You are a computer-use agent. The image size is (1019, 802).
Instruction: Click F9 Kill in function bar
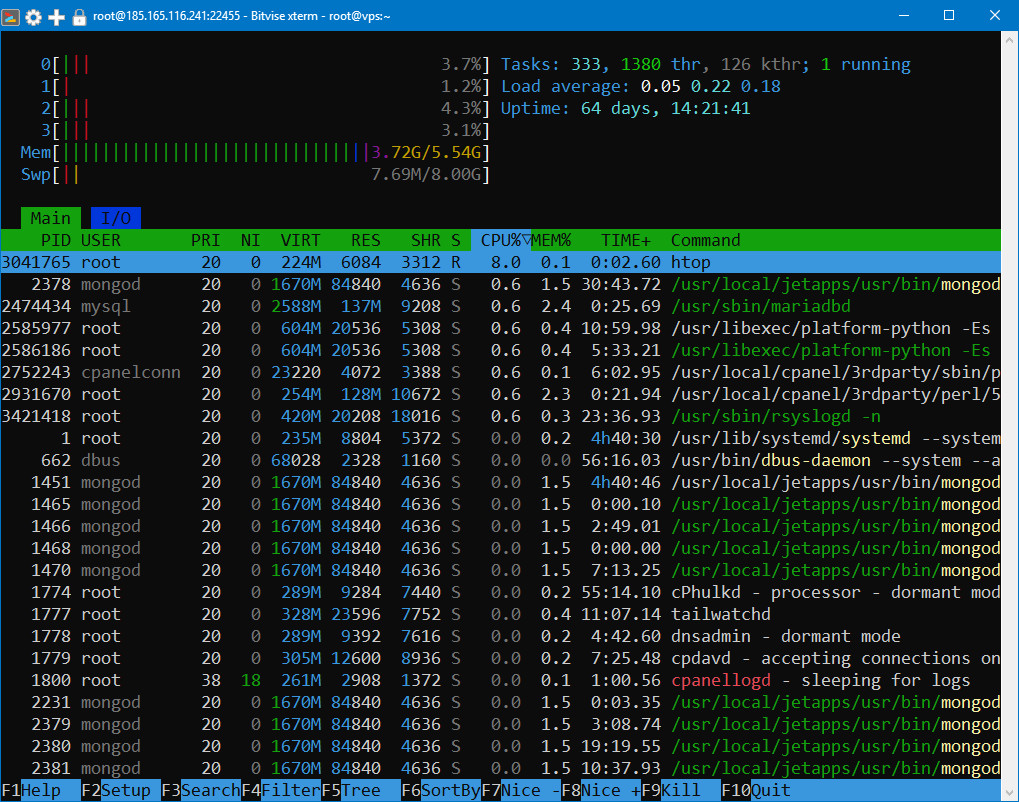[x=681, y=791]
